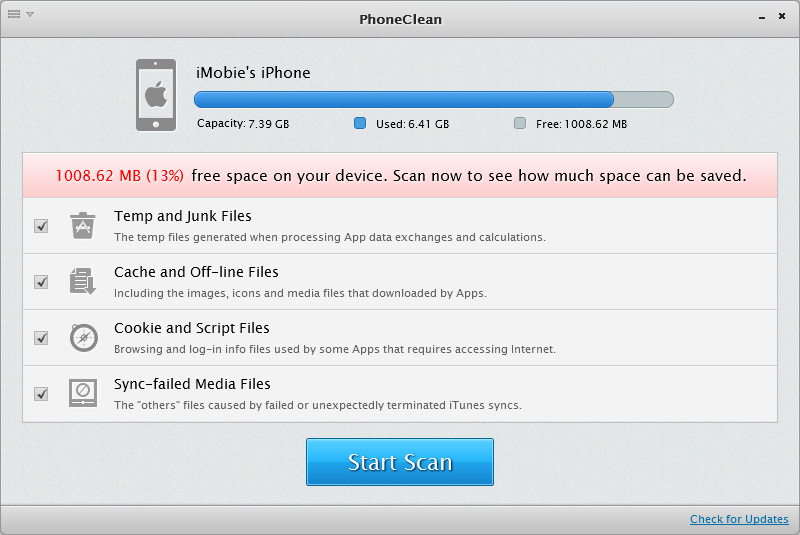Toggle the Cookie and Script Files checkbox

pos(41,338)
